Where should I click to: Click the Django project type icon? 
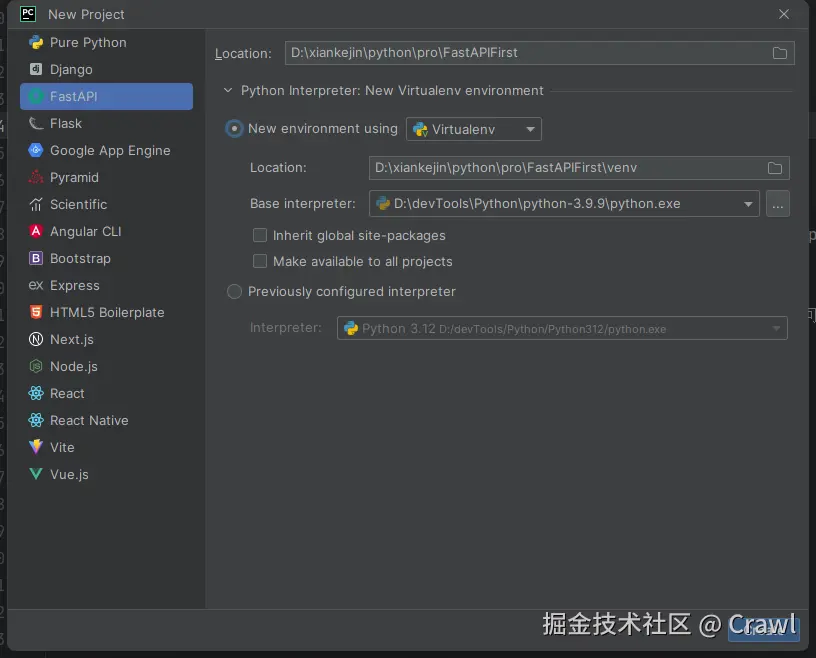(36, 69)
